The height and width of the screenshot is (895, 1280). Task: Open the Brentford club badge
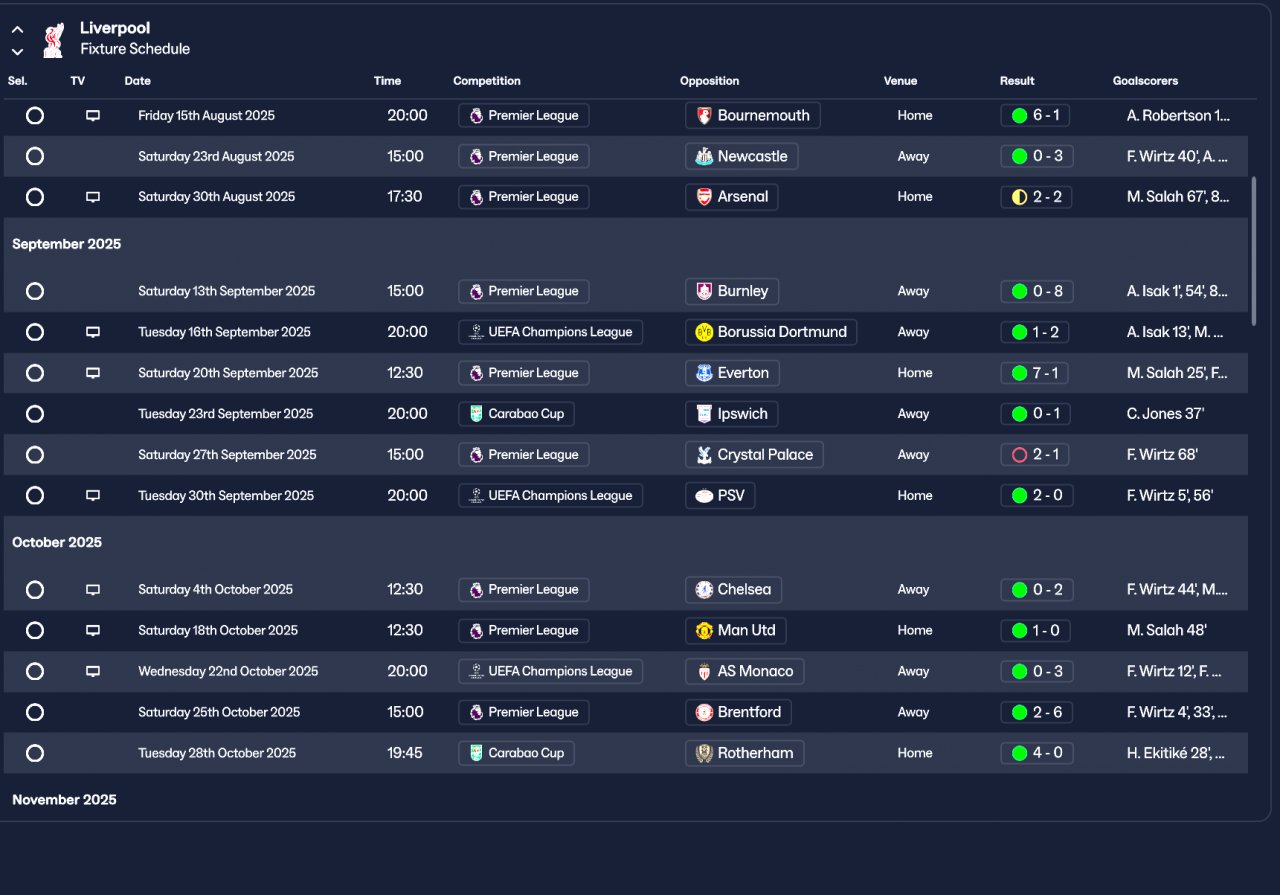point(704,713)
